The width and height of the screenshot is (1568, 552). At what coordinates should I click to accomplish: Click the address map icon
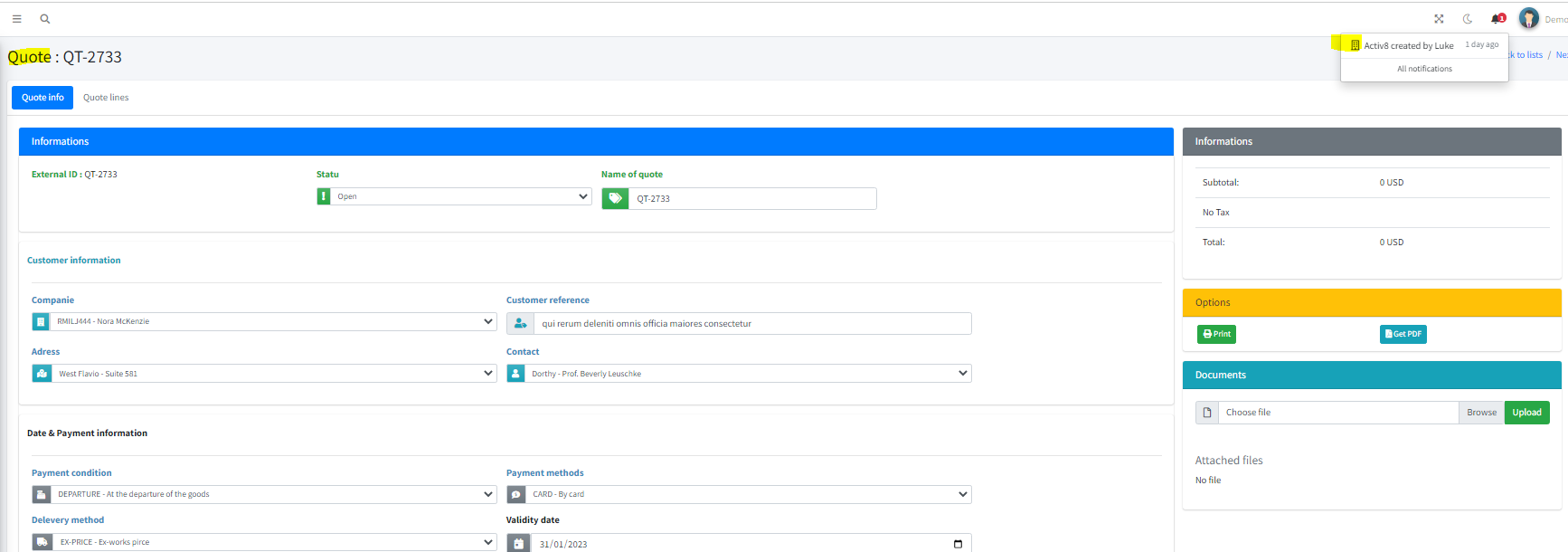[x=42, y=373]
